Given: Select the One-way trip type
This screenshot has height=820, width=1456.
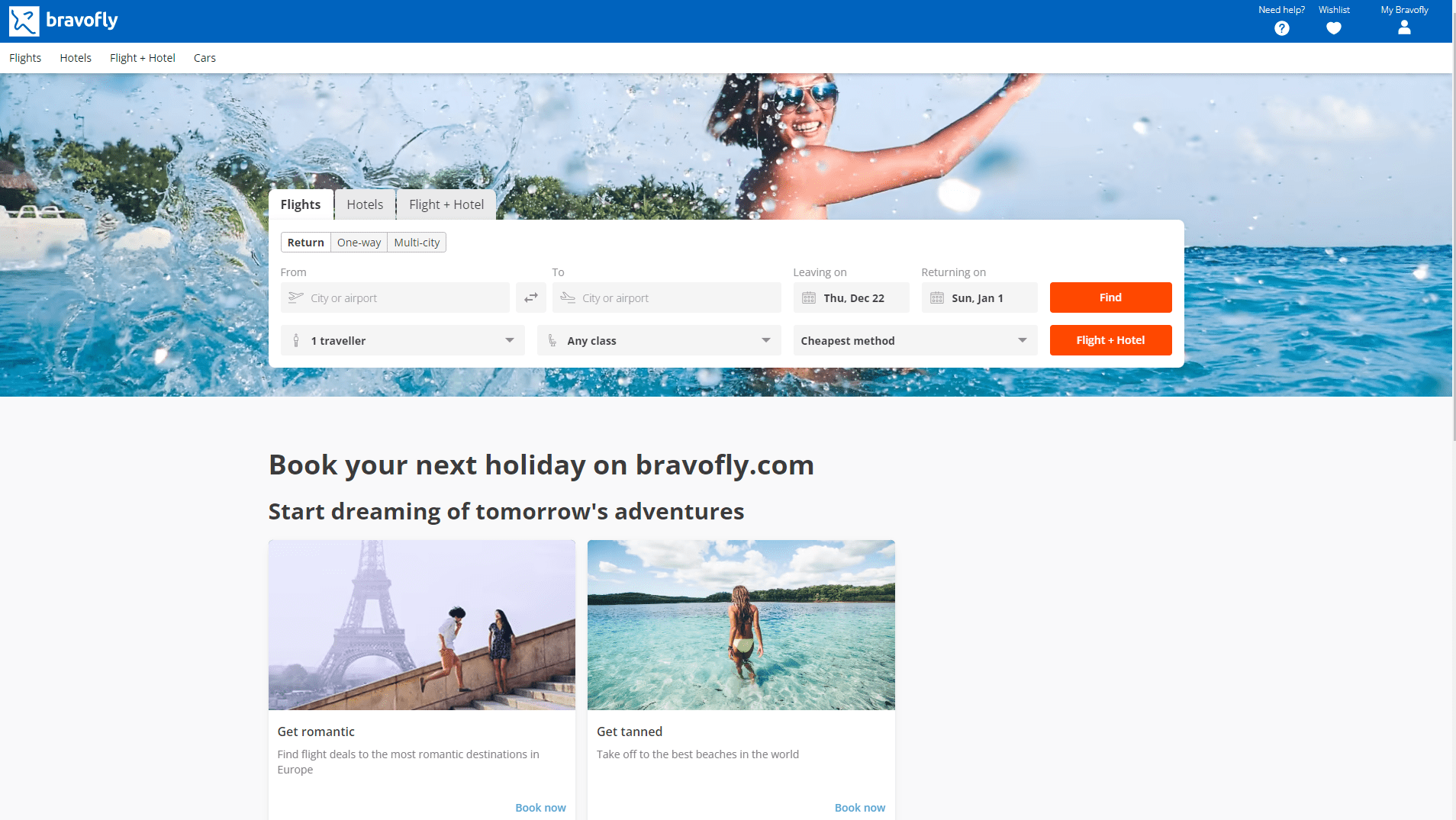Looking at the screenshot, I should point(359,243).
